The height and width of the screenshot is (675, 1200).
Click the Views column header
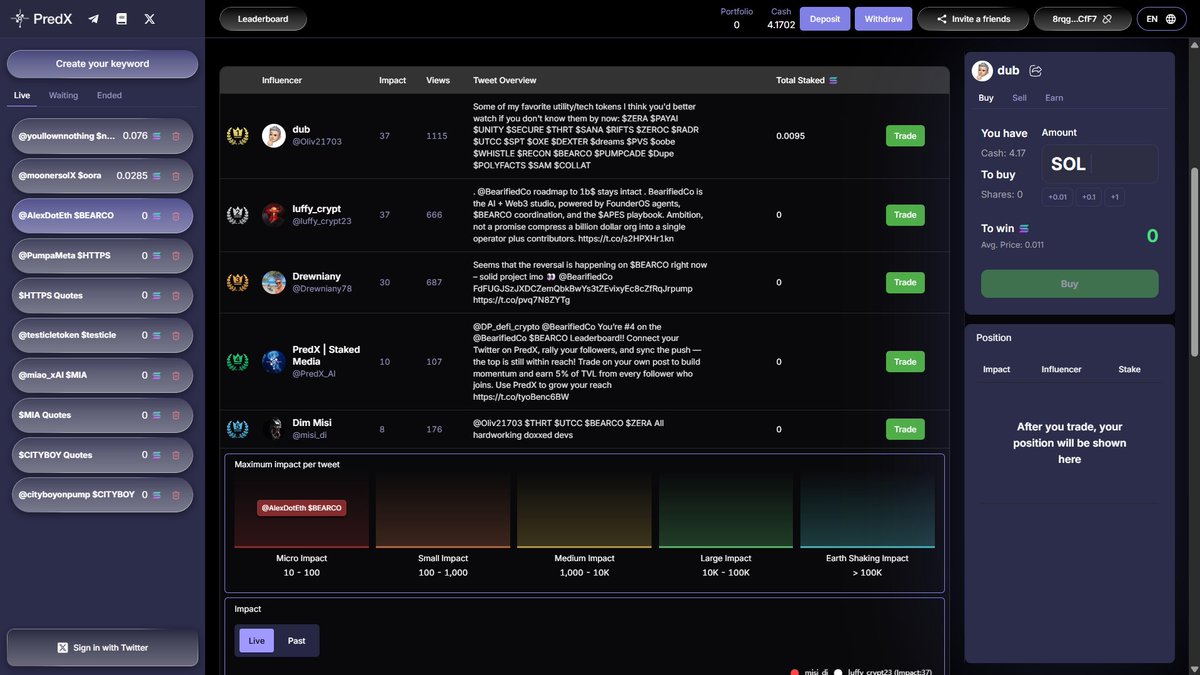[438, 80]
